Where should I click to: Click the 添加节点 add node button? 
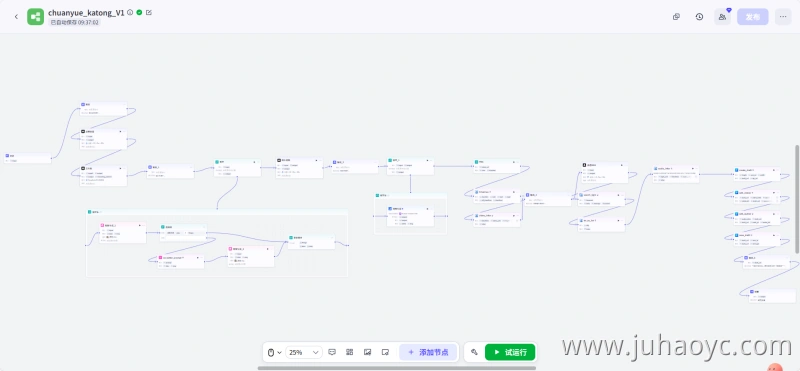[x=428, y=352]
